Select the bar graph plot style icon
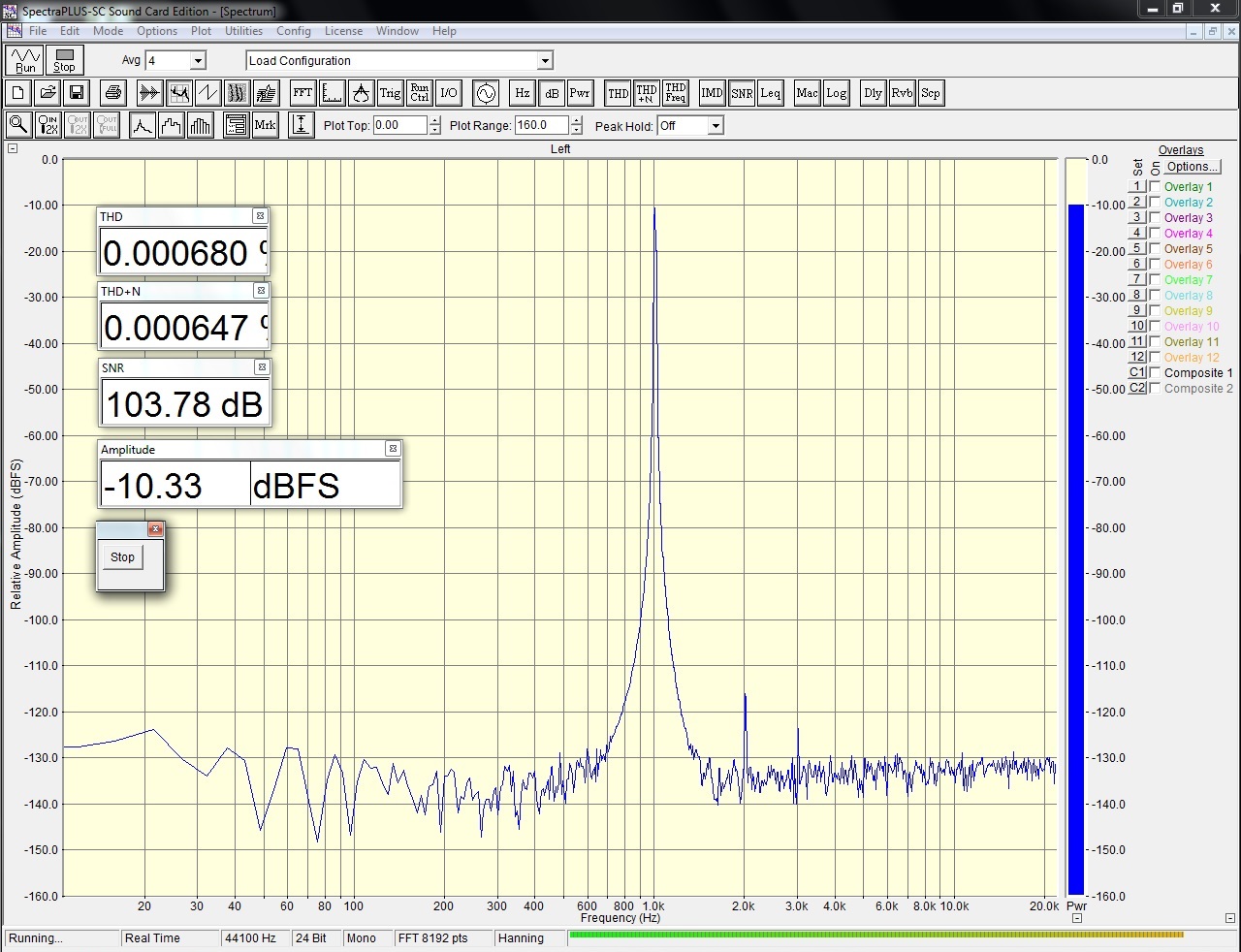Viewport: 1241px width, 952px height. pos(201,125)
